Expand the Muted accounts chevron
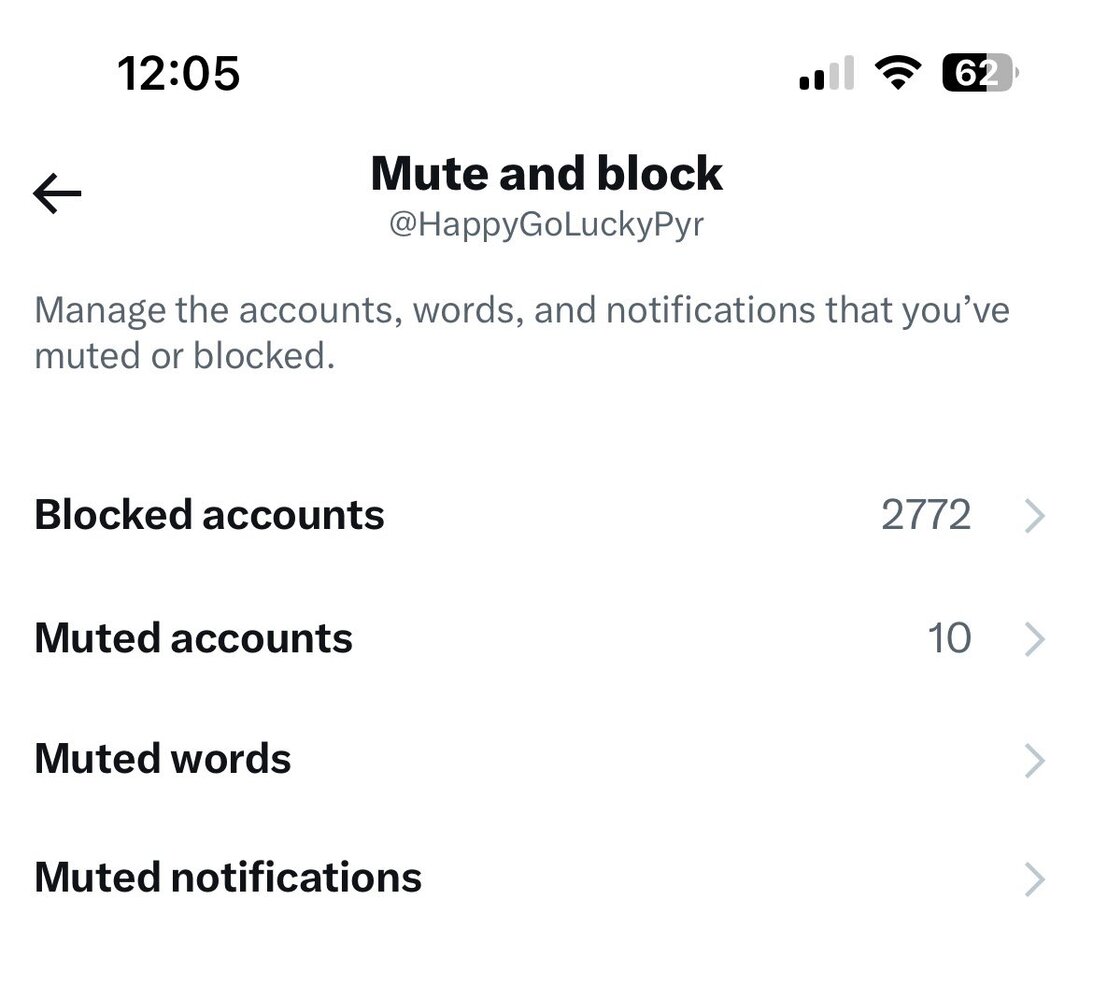Screen dimensions: 1093x1000 pyautogui.click(x=1036, y=639)
